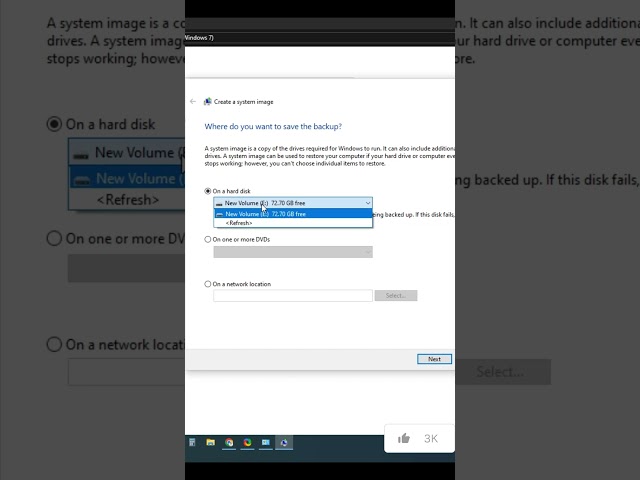Choose highlighted New Volume 72.70 GB free item
The height and width of the screenshot is (480, 640).
(x=293, y=214)
